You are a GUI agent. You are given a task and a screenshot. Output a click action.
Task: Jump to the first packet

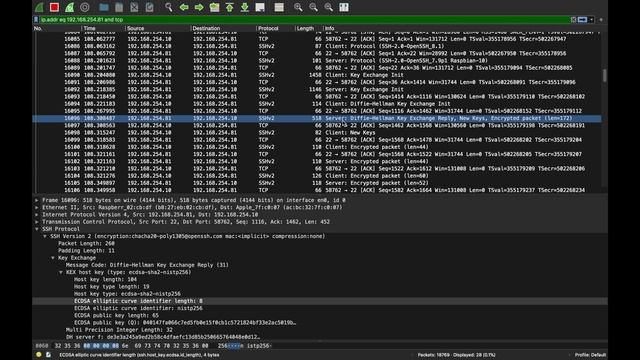(x=229, y=7)
